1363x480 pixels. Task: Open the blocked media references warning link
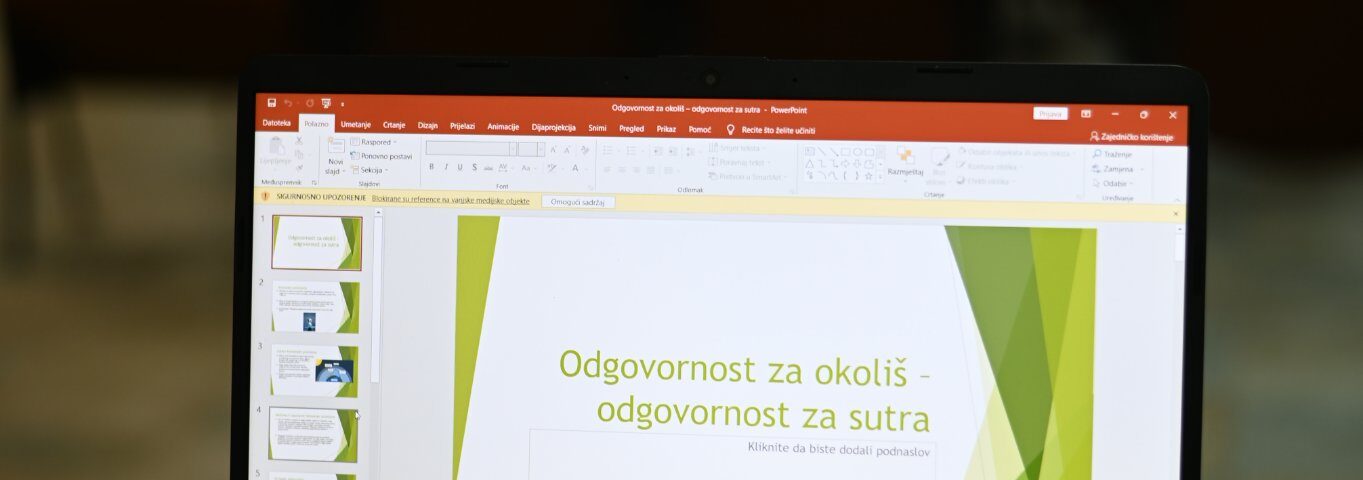tap(450, 200)
